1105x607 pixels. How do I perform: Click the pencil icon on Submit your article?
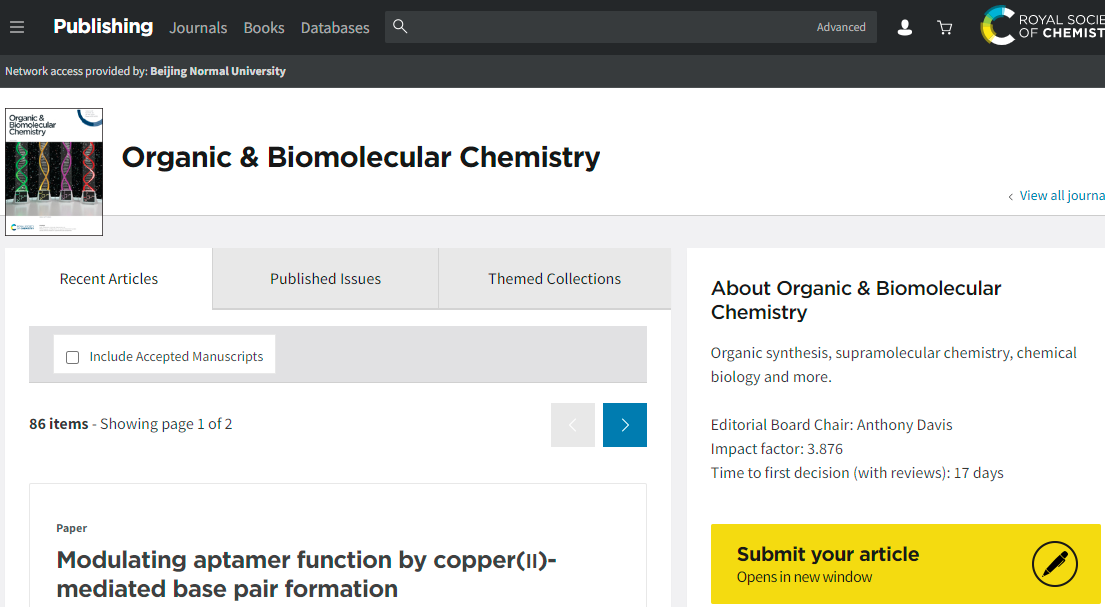pos(1054,564)
